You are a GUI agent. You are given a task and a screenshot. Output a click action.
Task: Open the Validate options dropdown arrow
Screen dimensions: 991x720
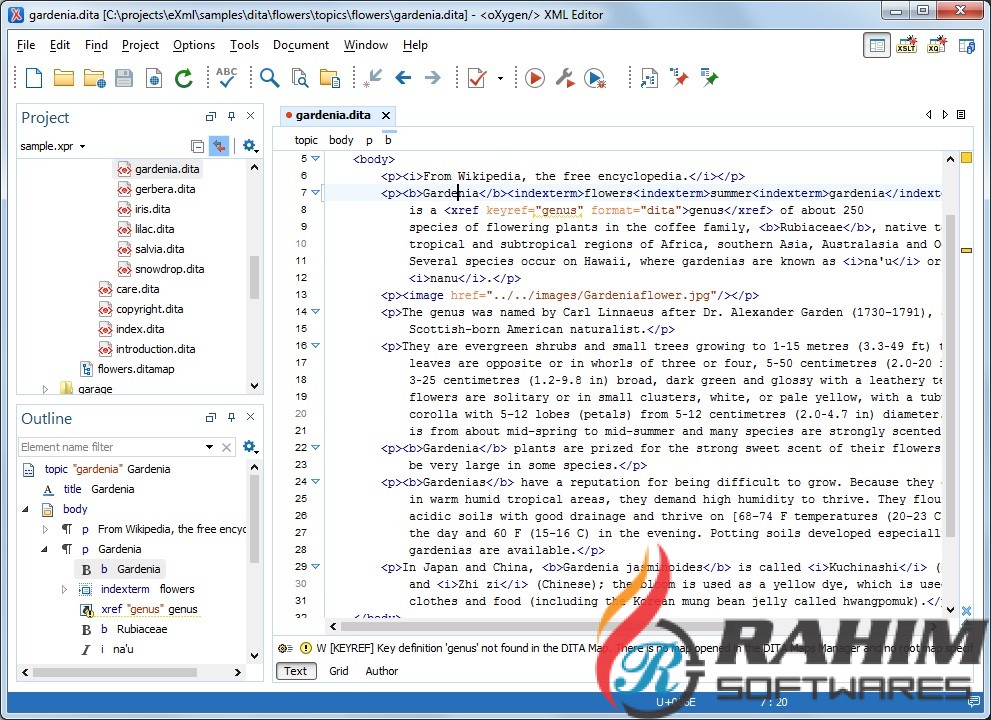[x=500, y=78]
